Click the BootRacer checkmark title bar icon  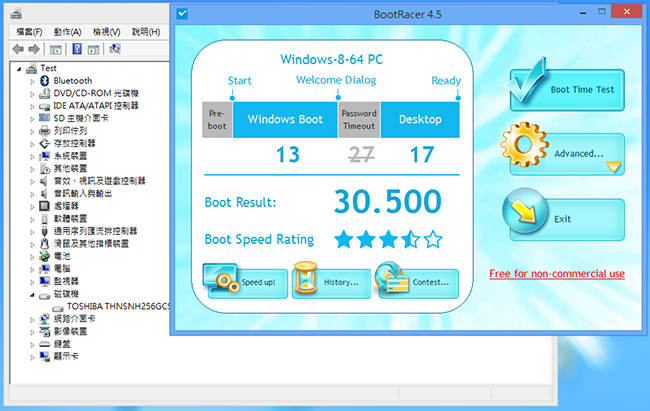tap(182, 14)
